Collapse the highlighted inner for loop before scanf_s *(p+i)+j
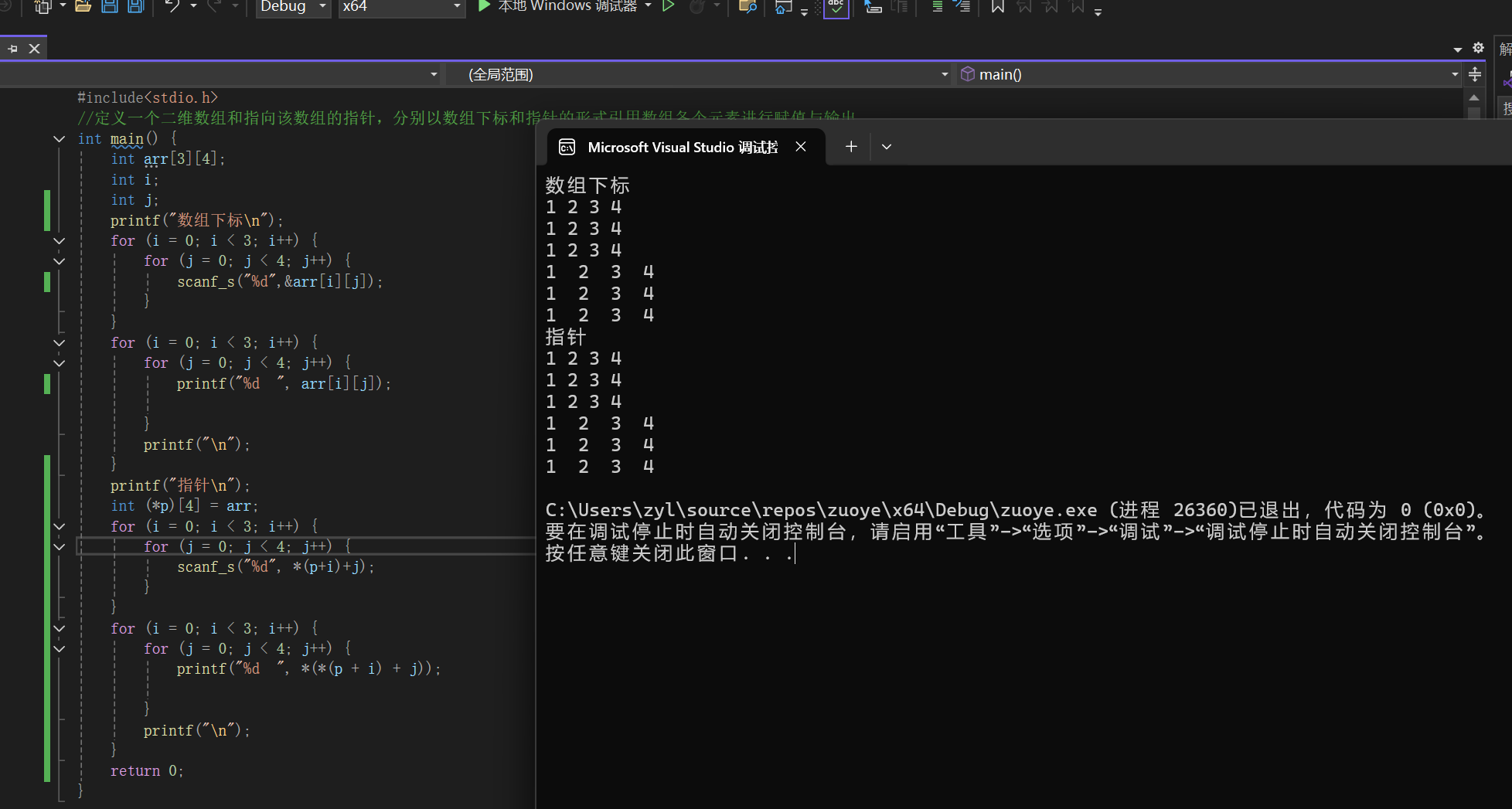The height and width of the screenshot is (809, 1512). tap(60, 547)
